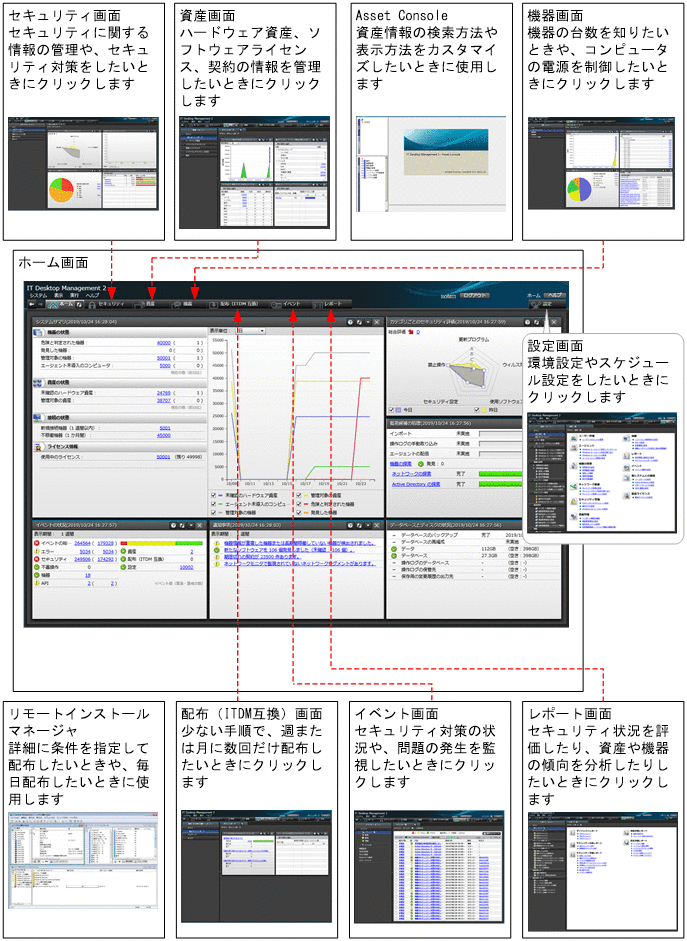
Task: Click 24769 link for 未確認のハードウェア資産
Action: coord(164,392)
